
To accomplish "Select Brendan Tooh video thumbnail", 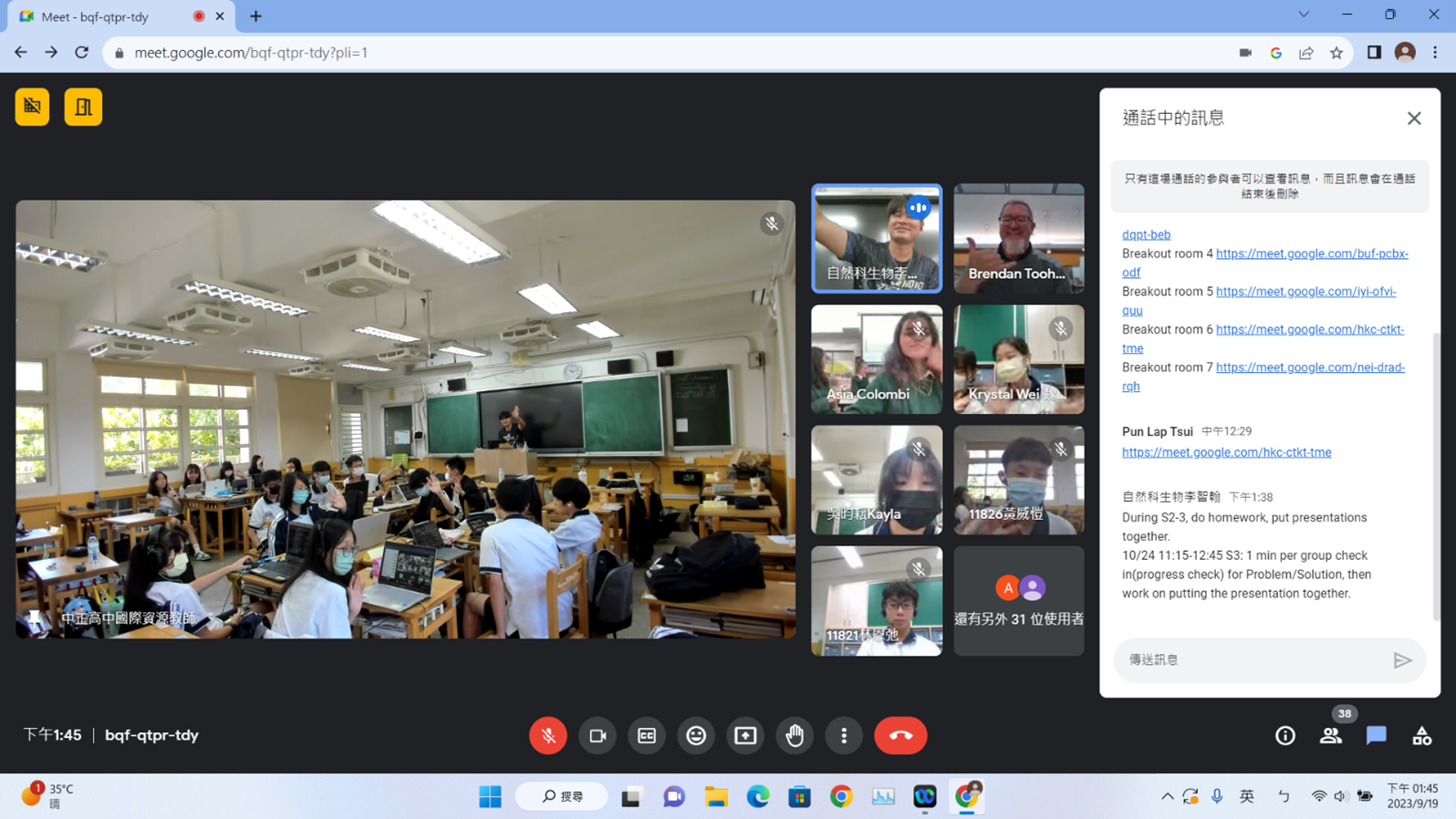I will click(x=1018, y=238).
